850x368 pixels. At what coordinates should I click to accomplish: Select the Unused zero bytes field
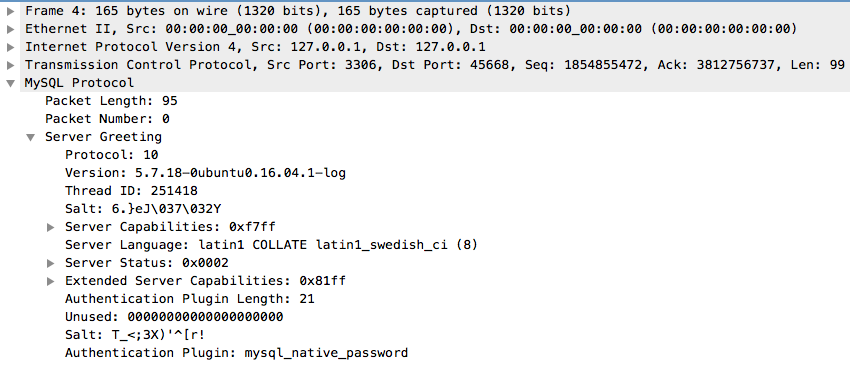(173, 317)
